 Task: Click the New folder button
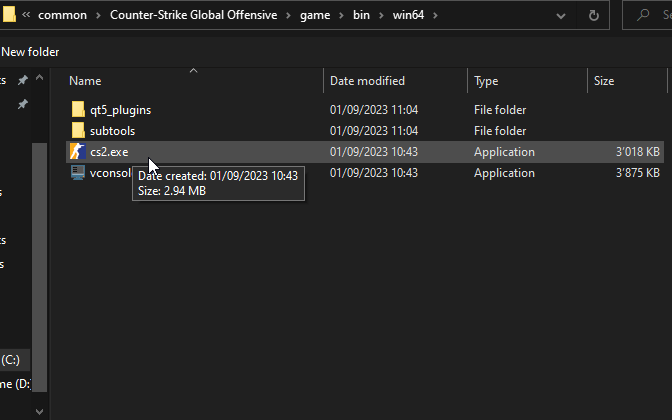pyautogui.click(x=30, y=52)
